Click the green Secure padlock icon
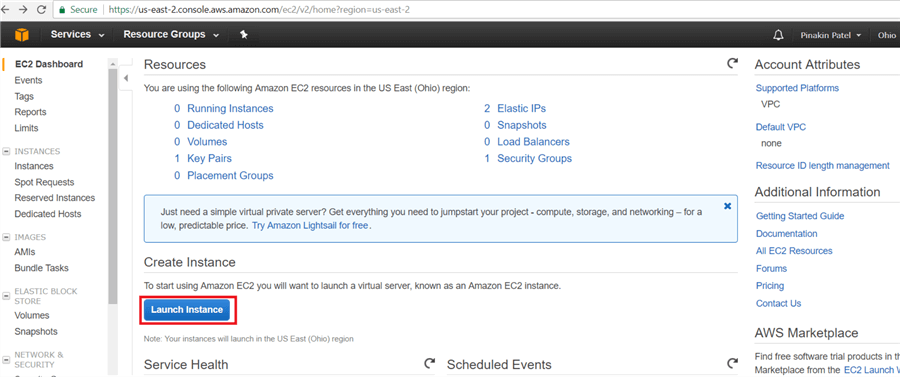Screen dimensions: 900x377 click(x=61, y=10)
